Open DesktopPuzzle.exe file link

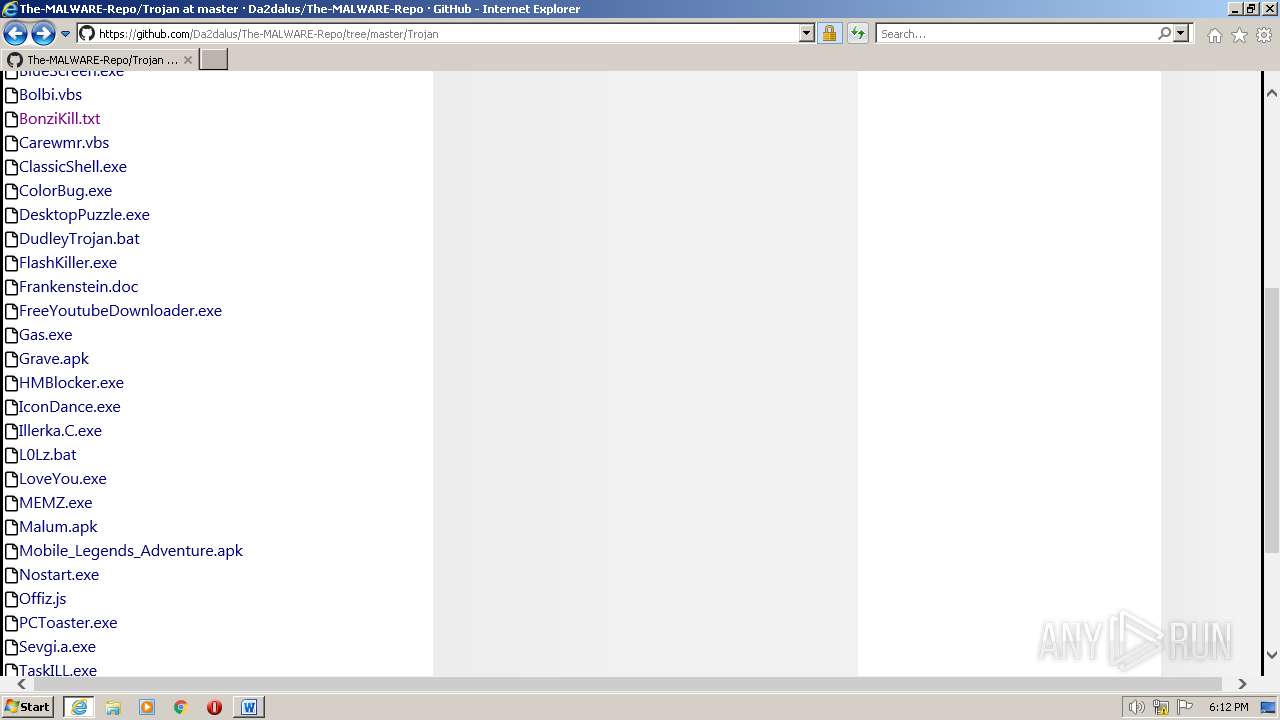pyautogui.click(x=84, y=215)
